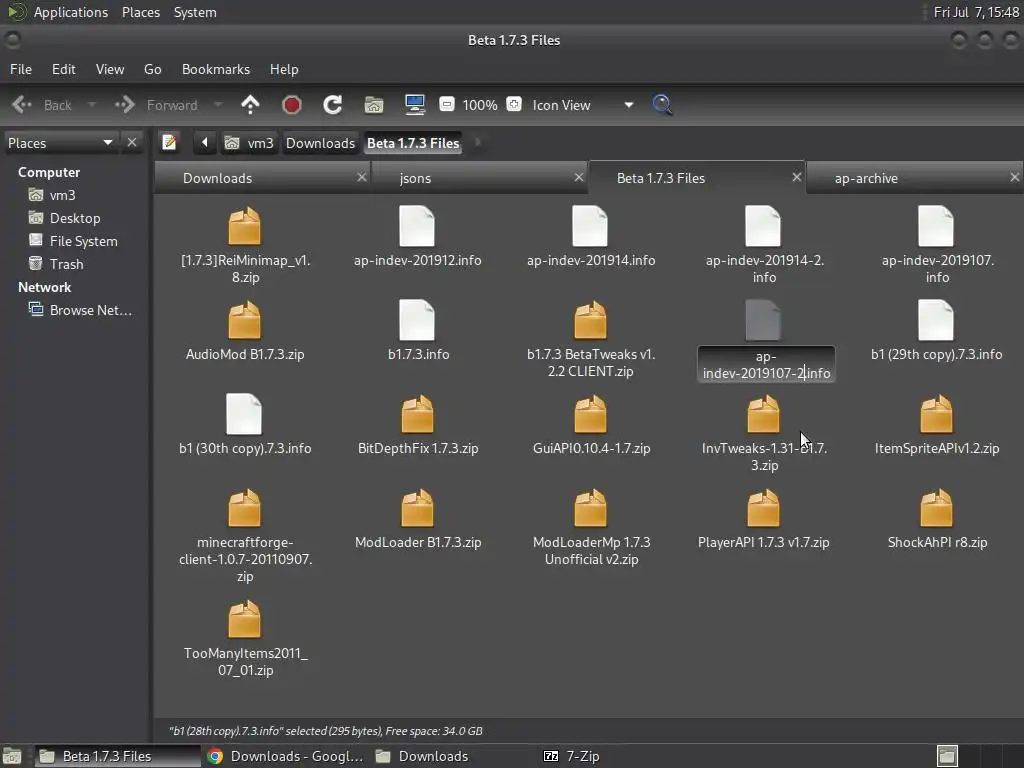This screenshot has width=1024, height=768.
Task: Select the minecraftforge-client zip archive icon
Action: [x=244, y=508]
